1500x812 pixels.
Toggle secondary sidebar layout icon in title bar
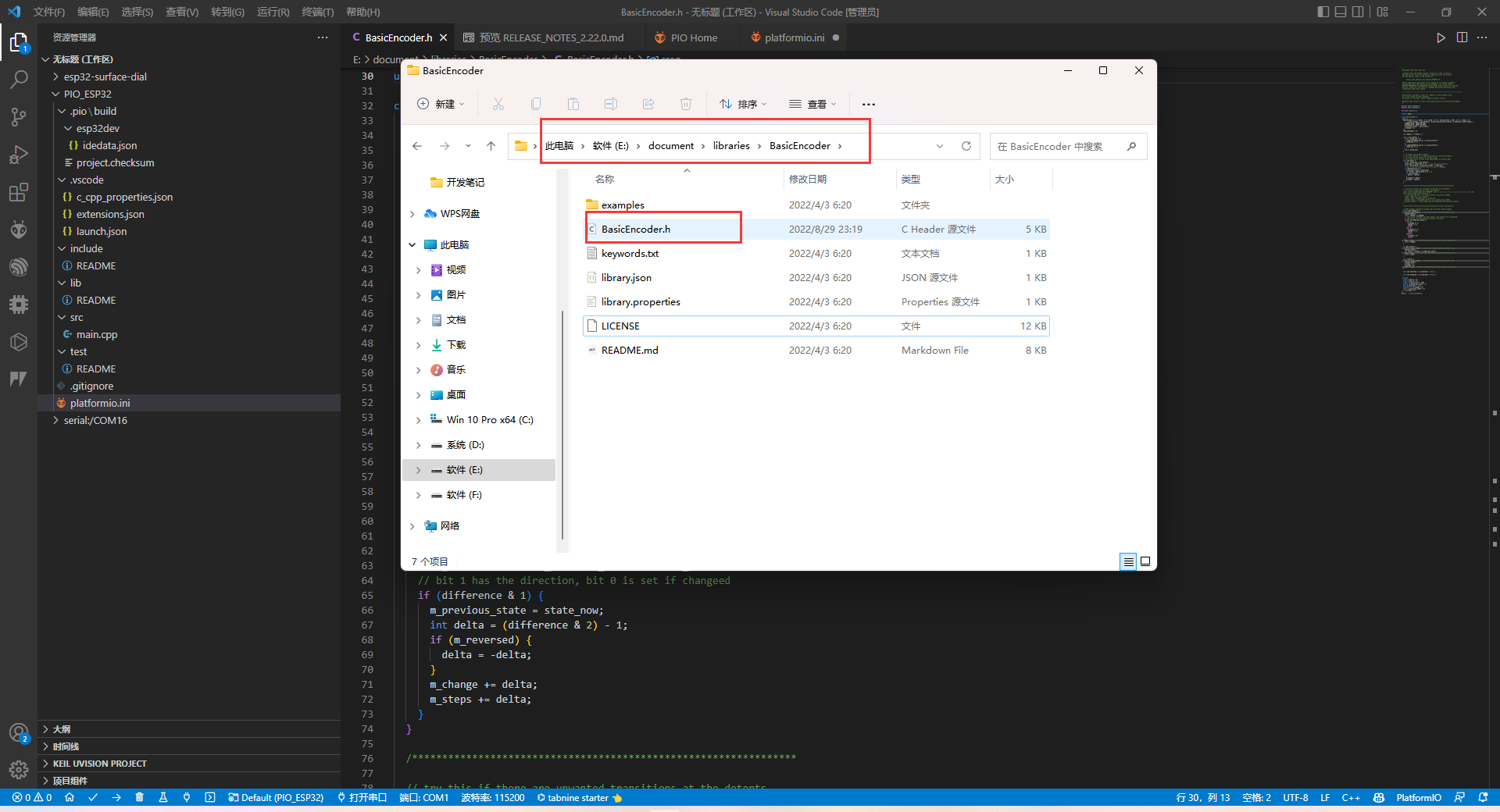(x=1358, y=12)
